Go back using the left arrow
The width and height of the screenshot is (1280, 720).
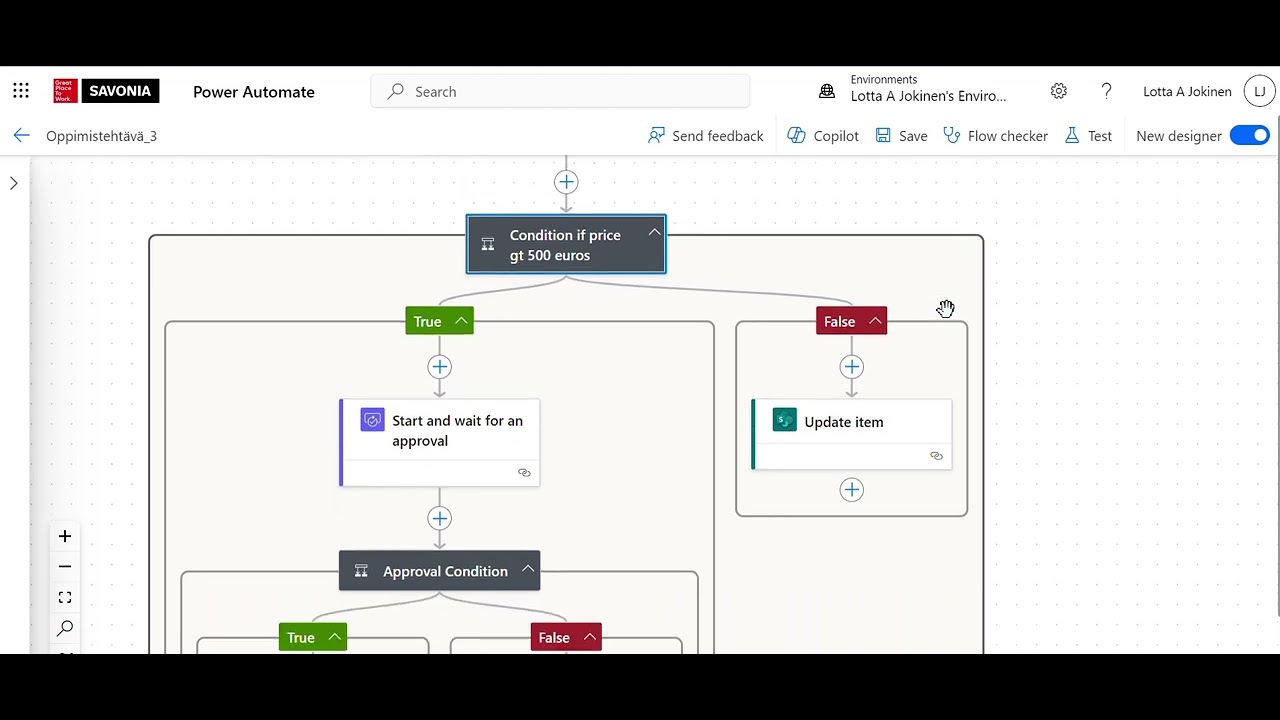(22, 136)
